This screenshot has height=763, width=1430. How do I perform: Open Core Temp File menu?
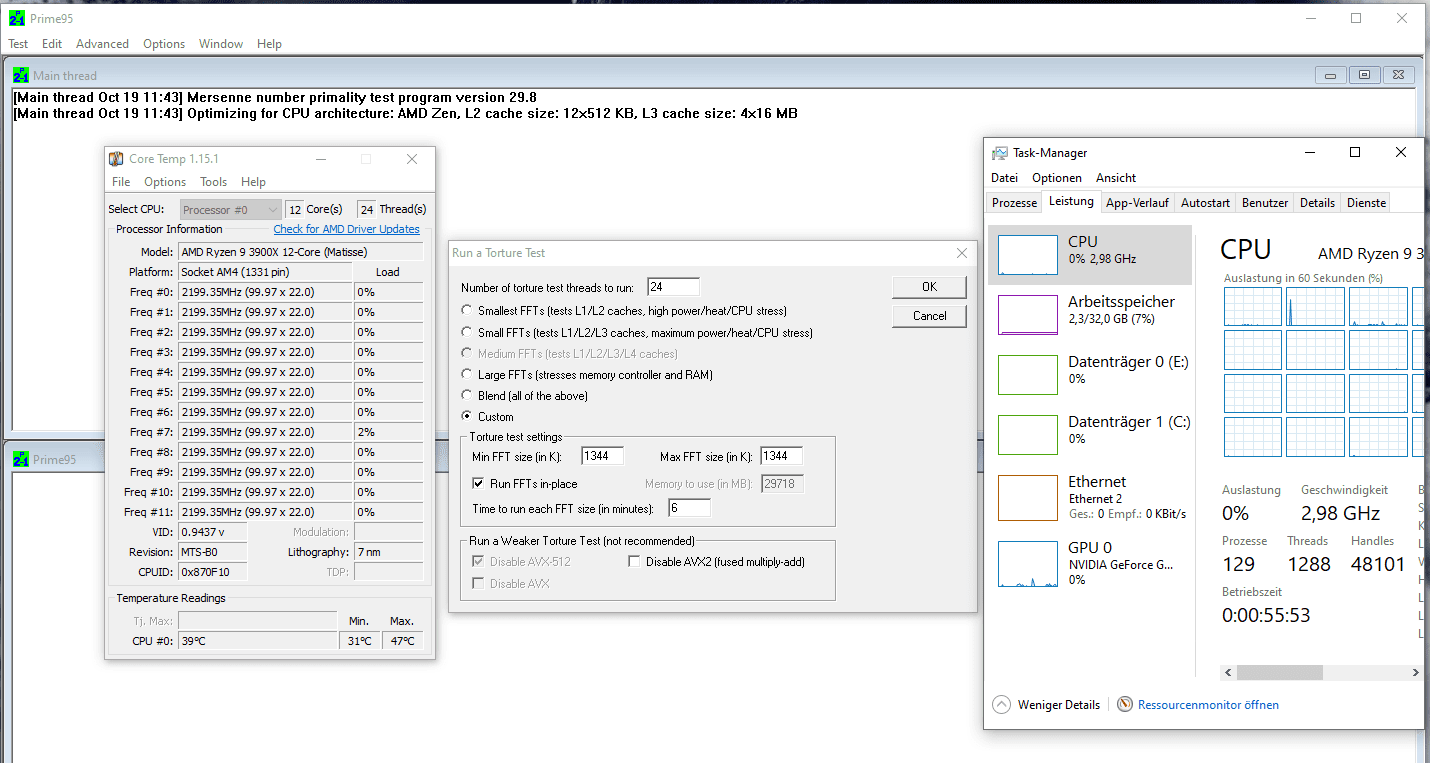(121, 182)
